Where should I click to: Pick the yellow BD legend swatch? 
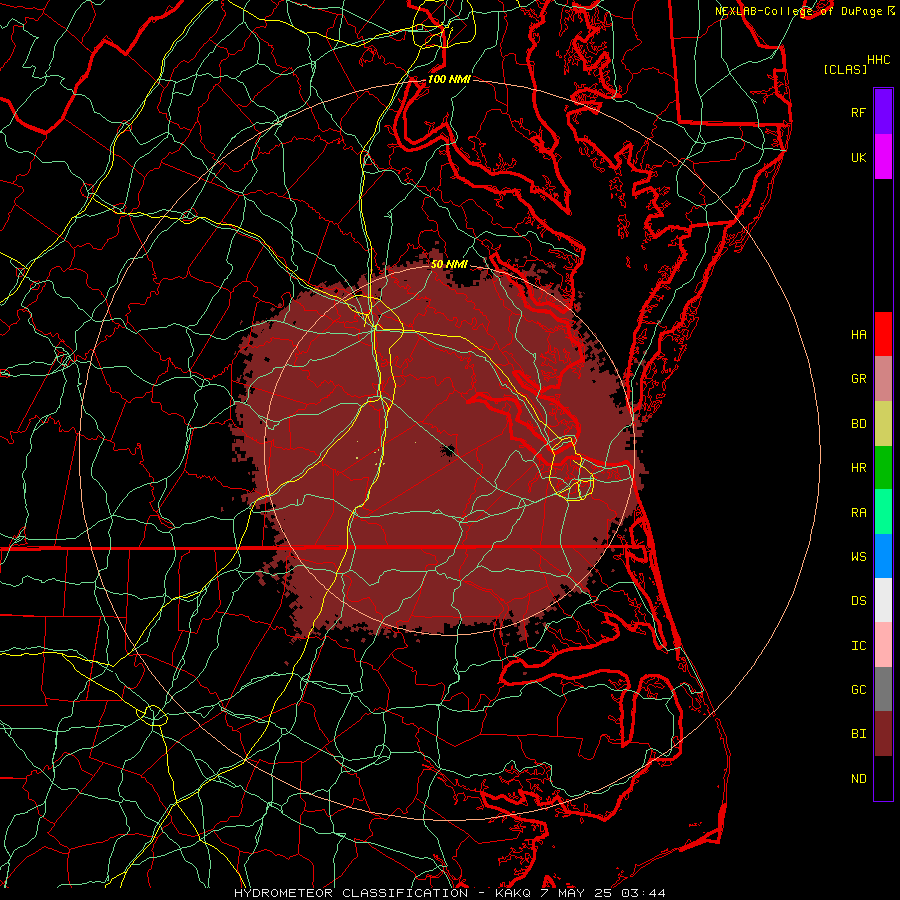point(883,423)
